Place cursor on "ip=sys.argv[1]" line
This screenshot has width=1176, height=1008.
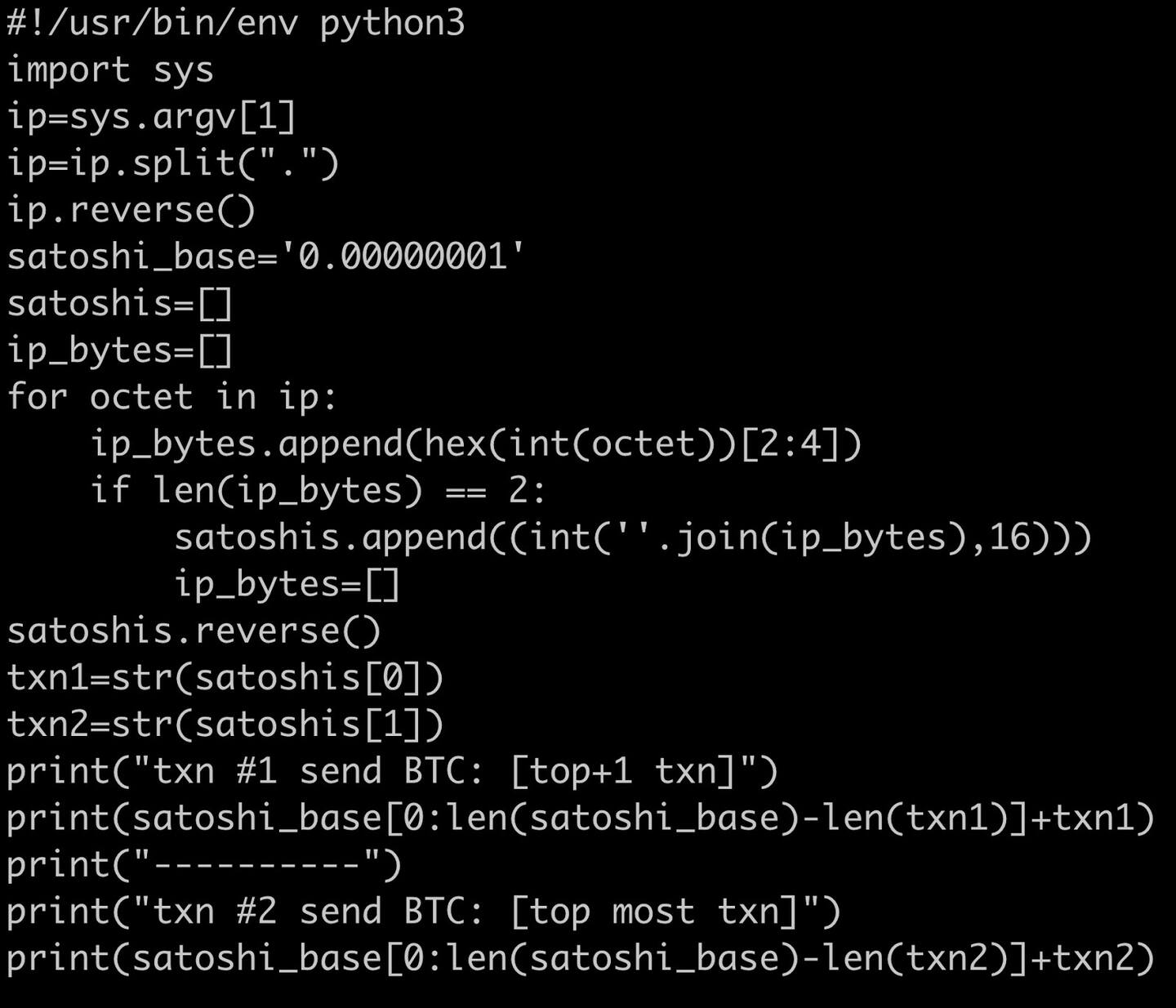point(151,117)
